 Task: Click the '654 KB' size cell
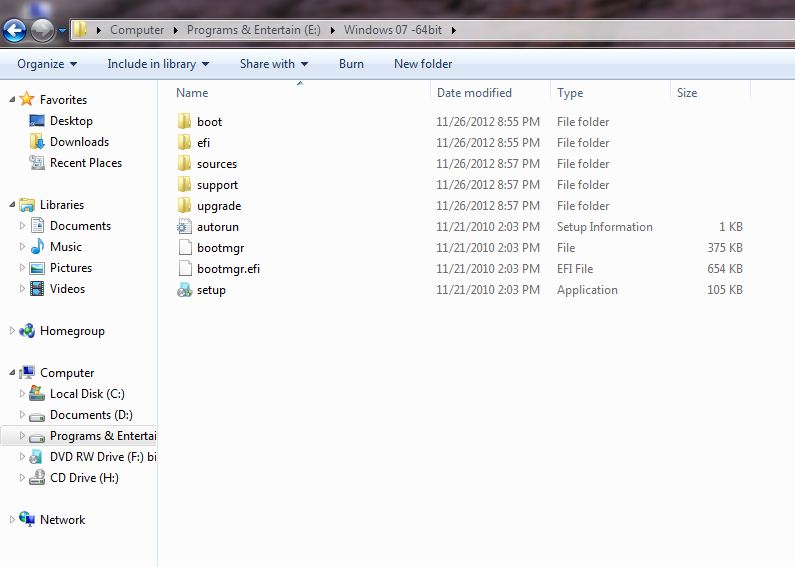tap(725, 269)
